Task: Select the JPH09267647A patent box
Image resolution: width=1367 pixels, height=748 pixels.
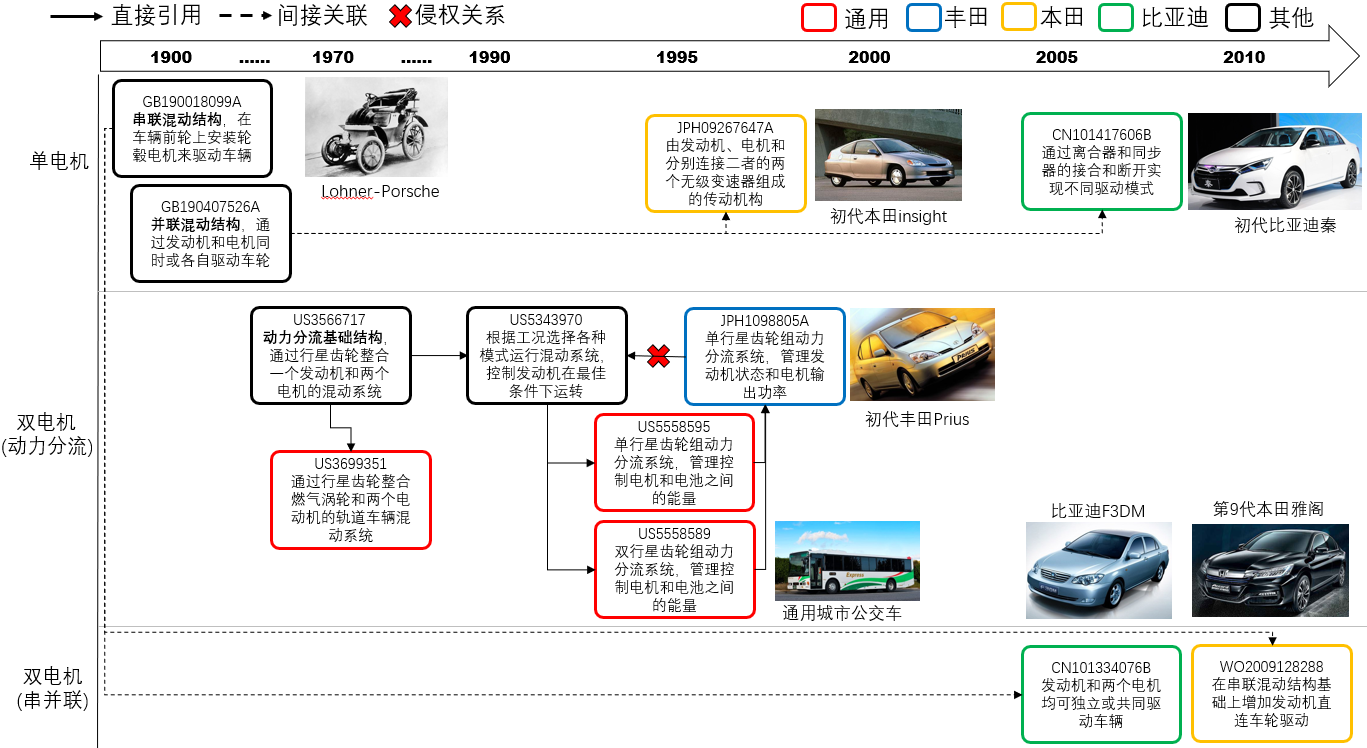Action: (726, 163)
